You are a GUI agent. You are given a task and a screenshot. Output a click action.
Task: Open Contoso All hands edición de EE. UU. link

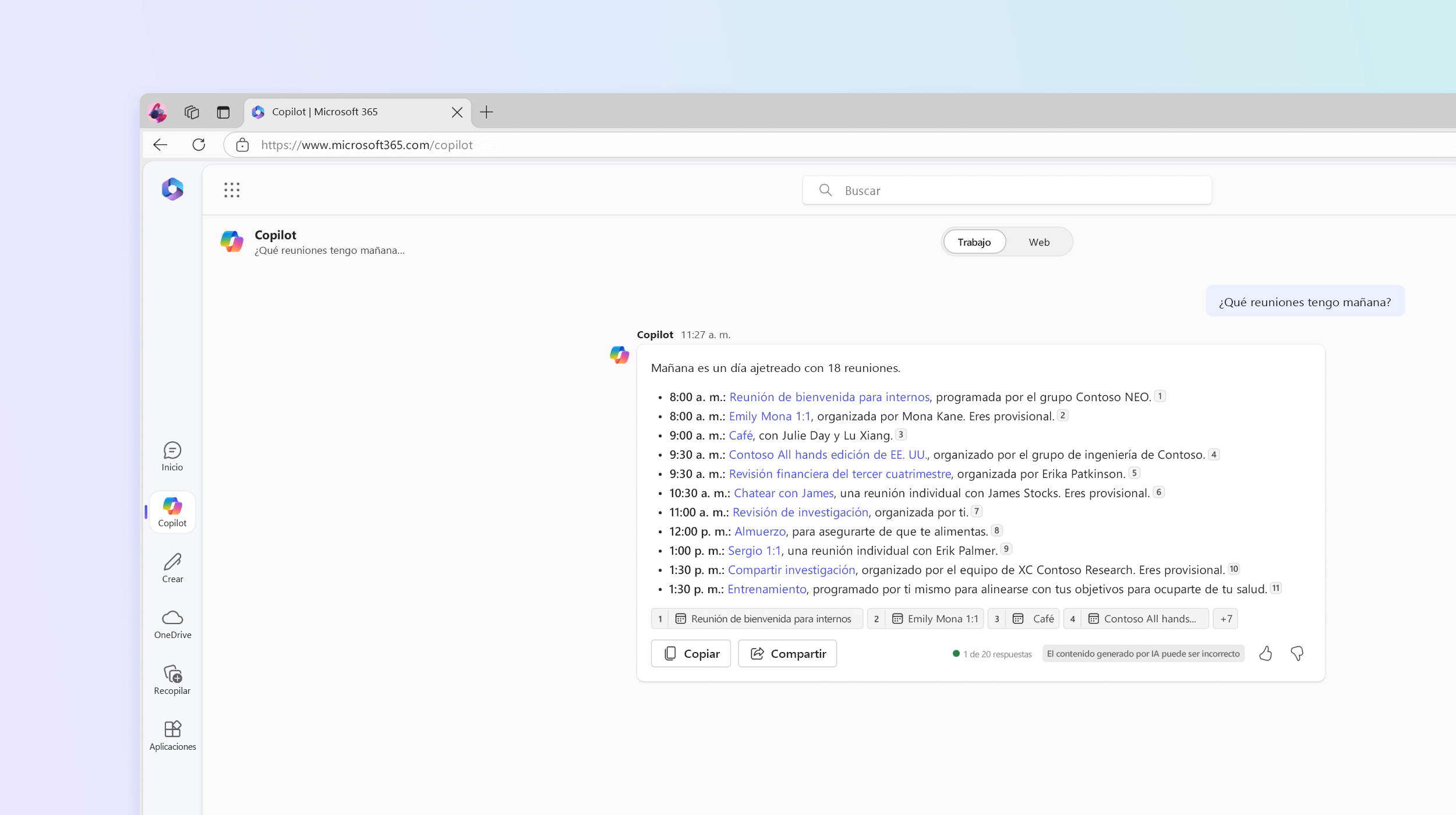tap(828, 455)
